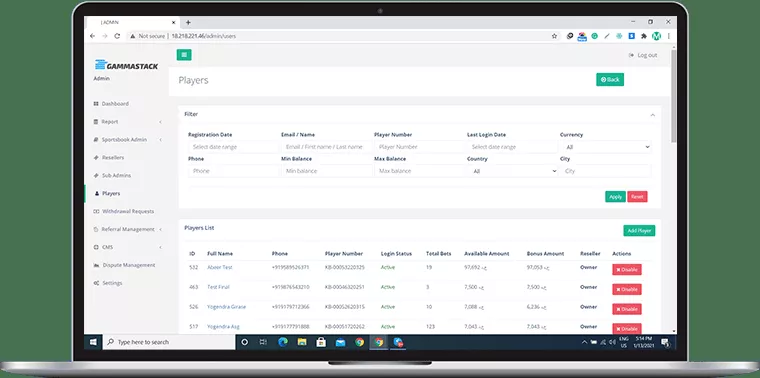Expand the Referral Management sidebar menu

[127, 229]
